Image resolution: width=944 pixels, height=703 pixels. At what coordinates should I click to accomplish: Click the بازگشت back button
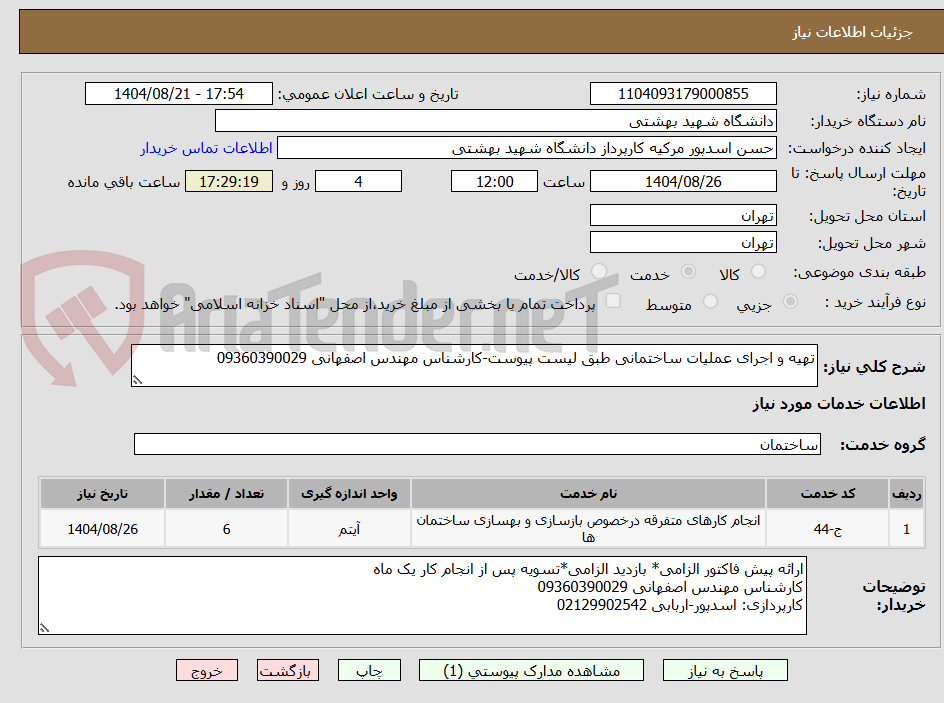click(x=288, y=670)
